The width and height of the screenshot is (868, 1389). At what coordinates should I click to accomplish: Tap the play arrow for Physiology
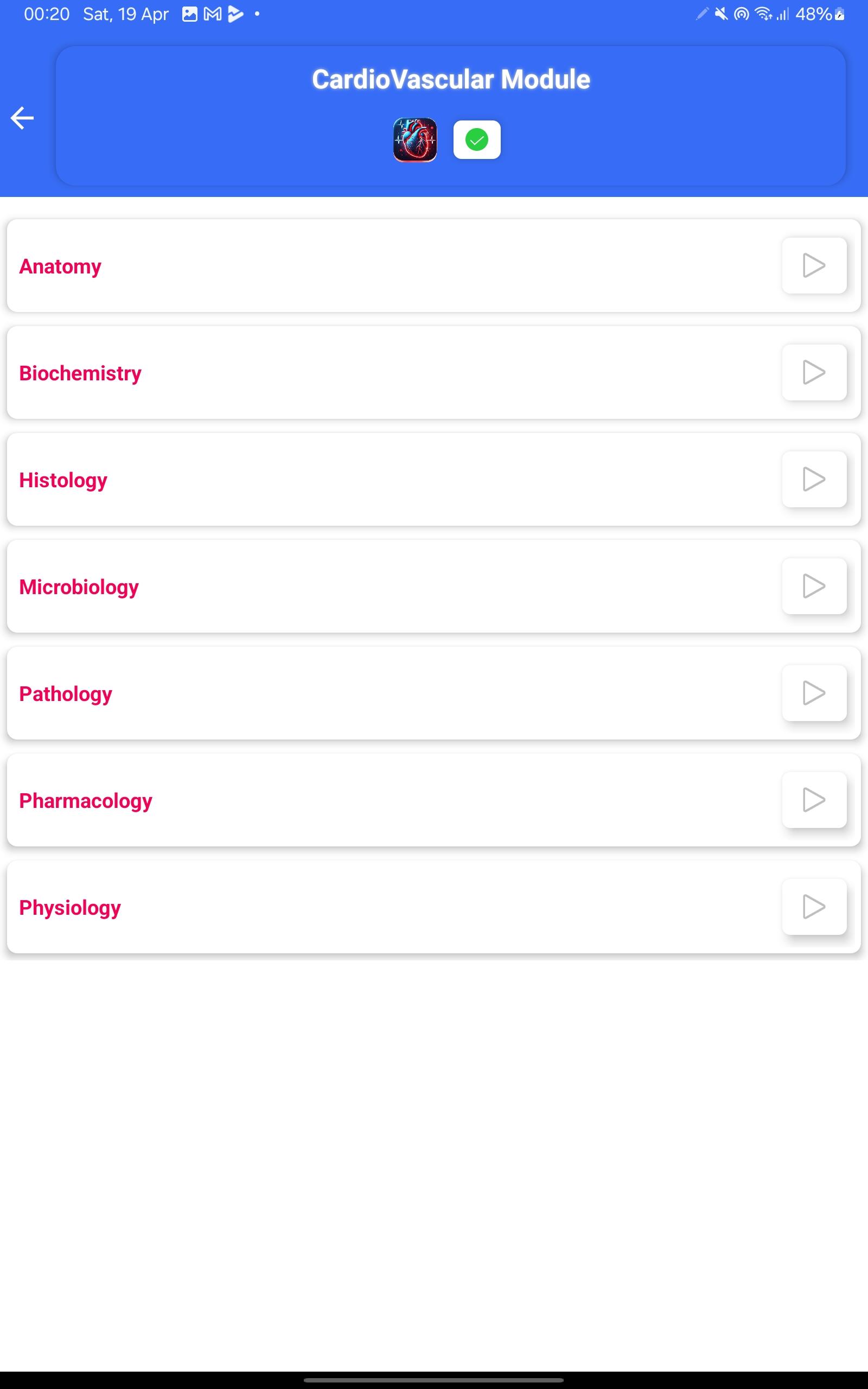pos(814,907)
